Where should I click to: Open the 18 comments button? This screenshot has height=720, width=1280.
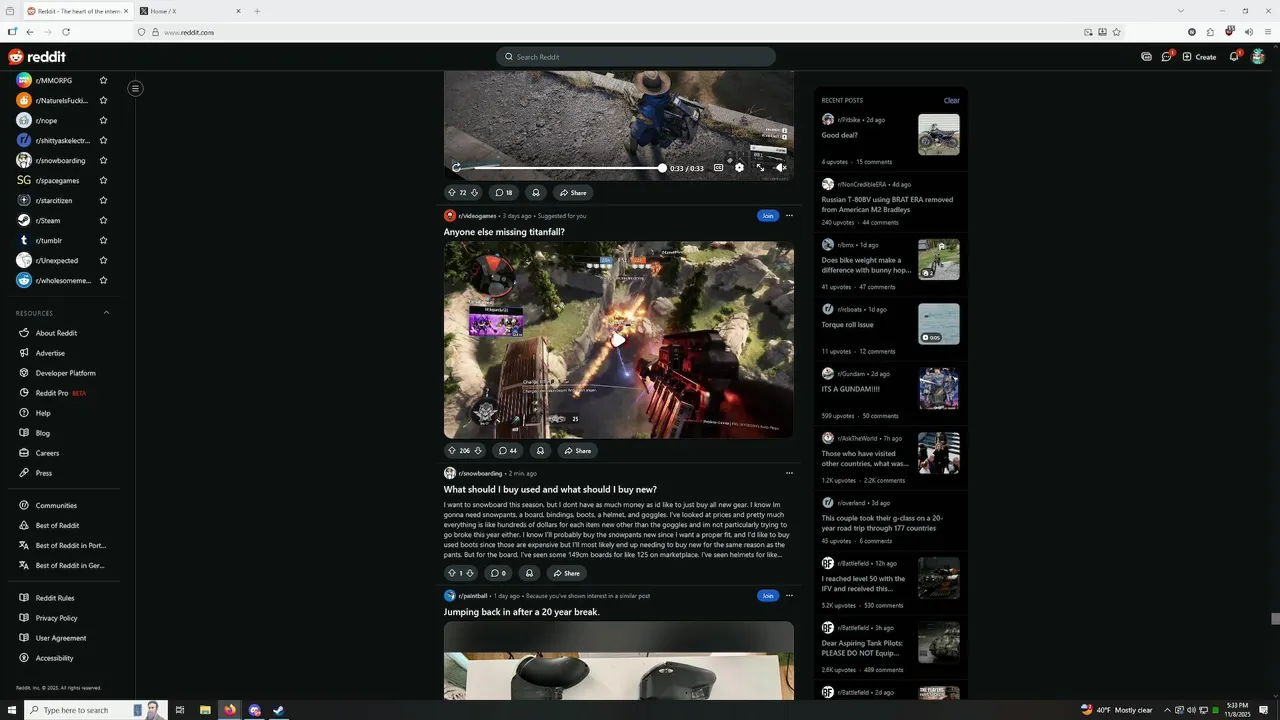click(x=504, y=192)
